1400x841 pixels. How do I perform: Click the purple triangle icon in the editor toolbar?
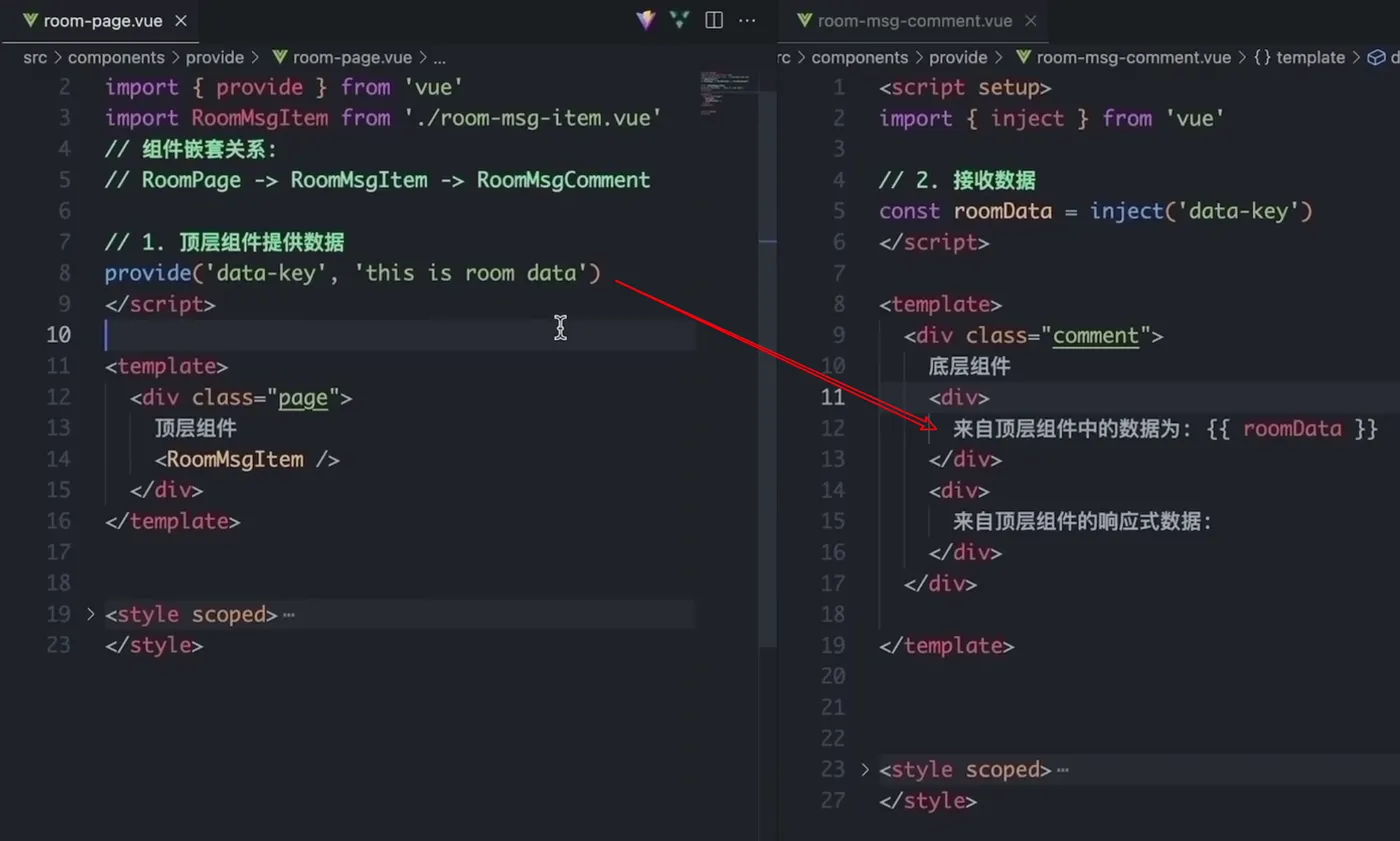pos(646,20)
